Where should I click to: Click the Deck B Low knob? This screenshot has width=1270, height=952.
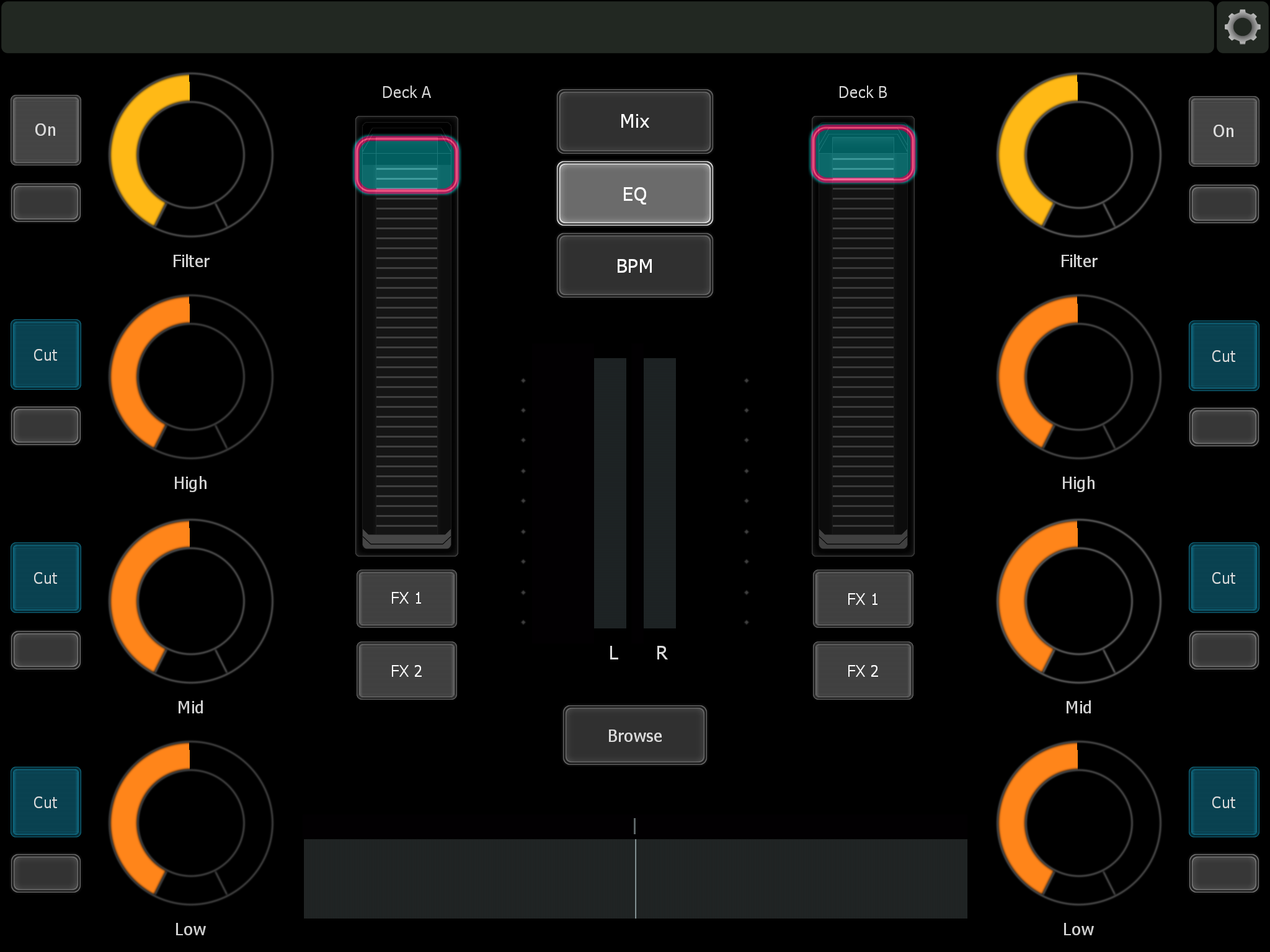coord(1079,823)
